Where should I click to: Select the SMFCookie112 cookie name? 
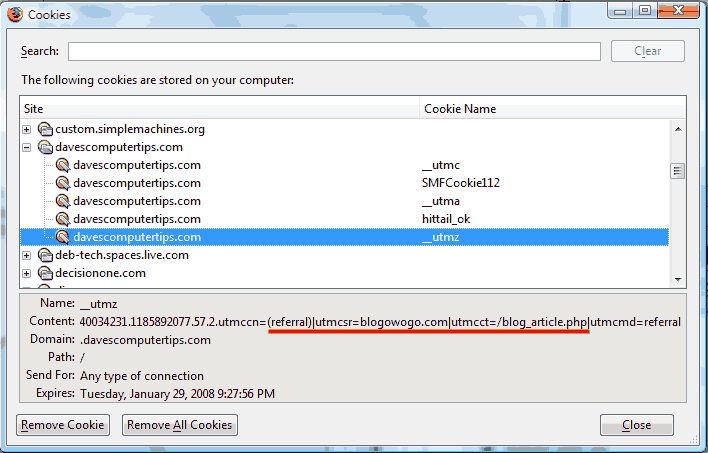click(x=461, y=183)
